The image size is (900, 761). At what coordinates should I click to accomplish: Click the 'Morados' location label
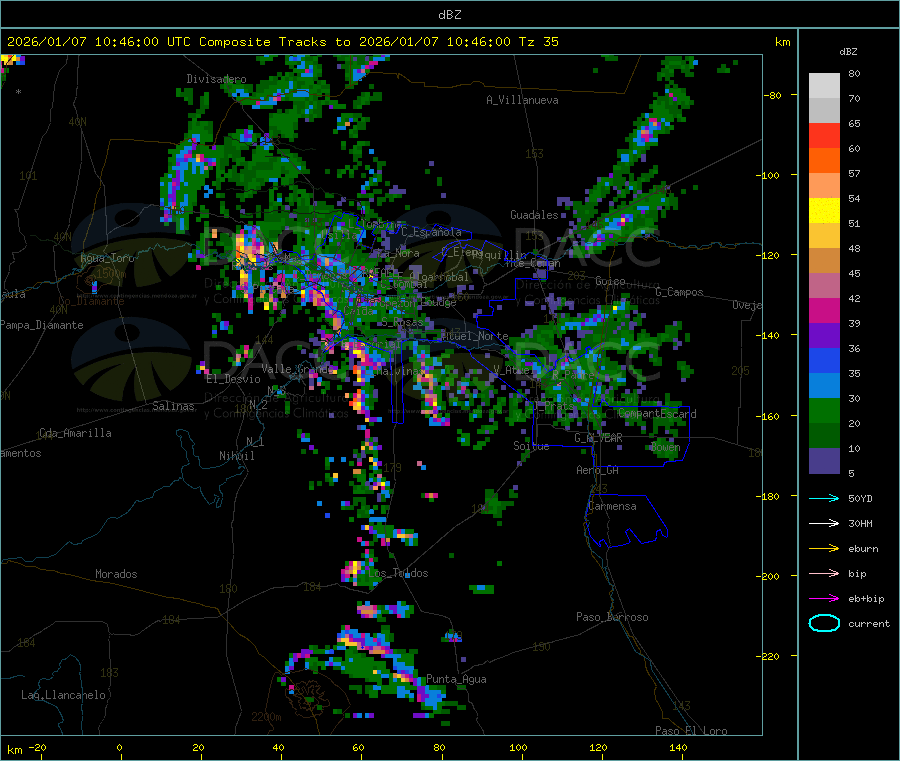(x=116, y=574)
